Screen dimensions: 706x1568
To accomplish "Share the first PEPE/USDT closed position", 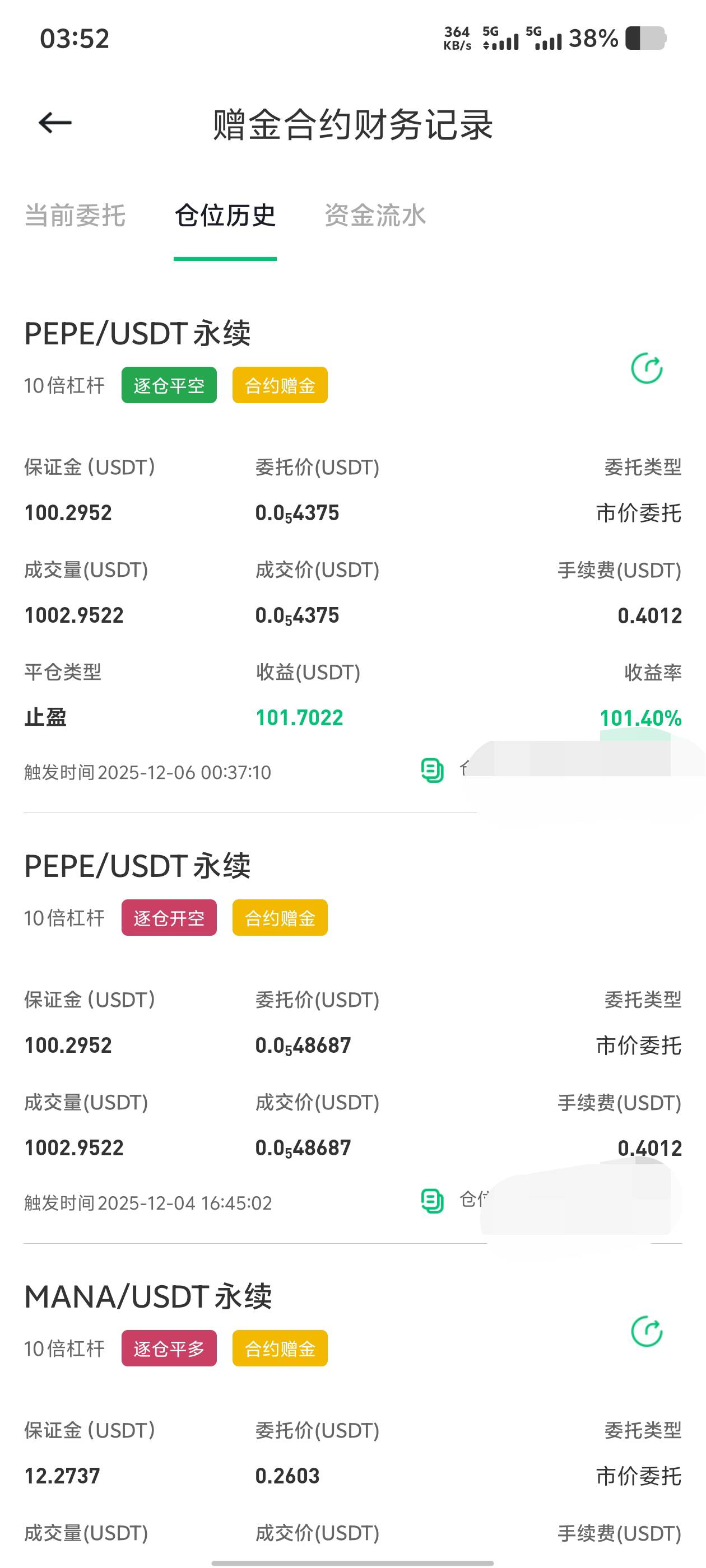I will (x=646, y=368).
